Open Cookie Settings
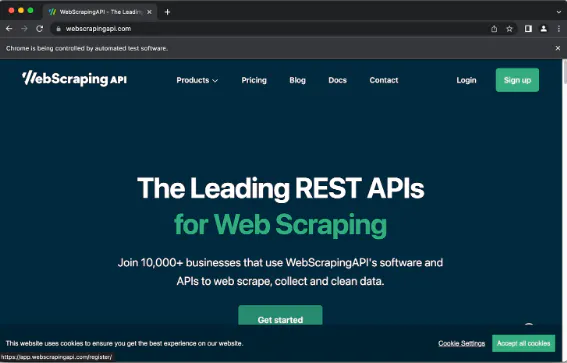This screenshot has width=567, height=363. 461,343
